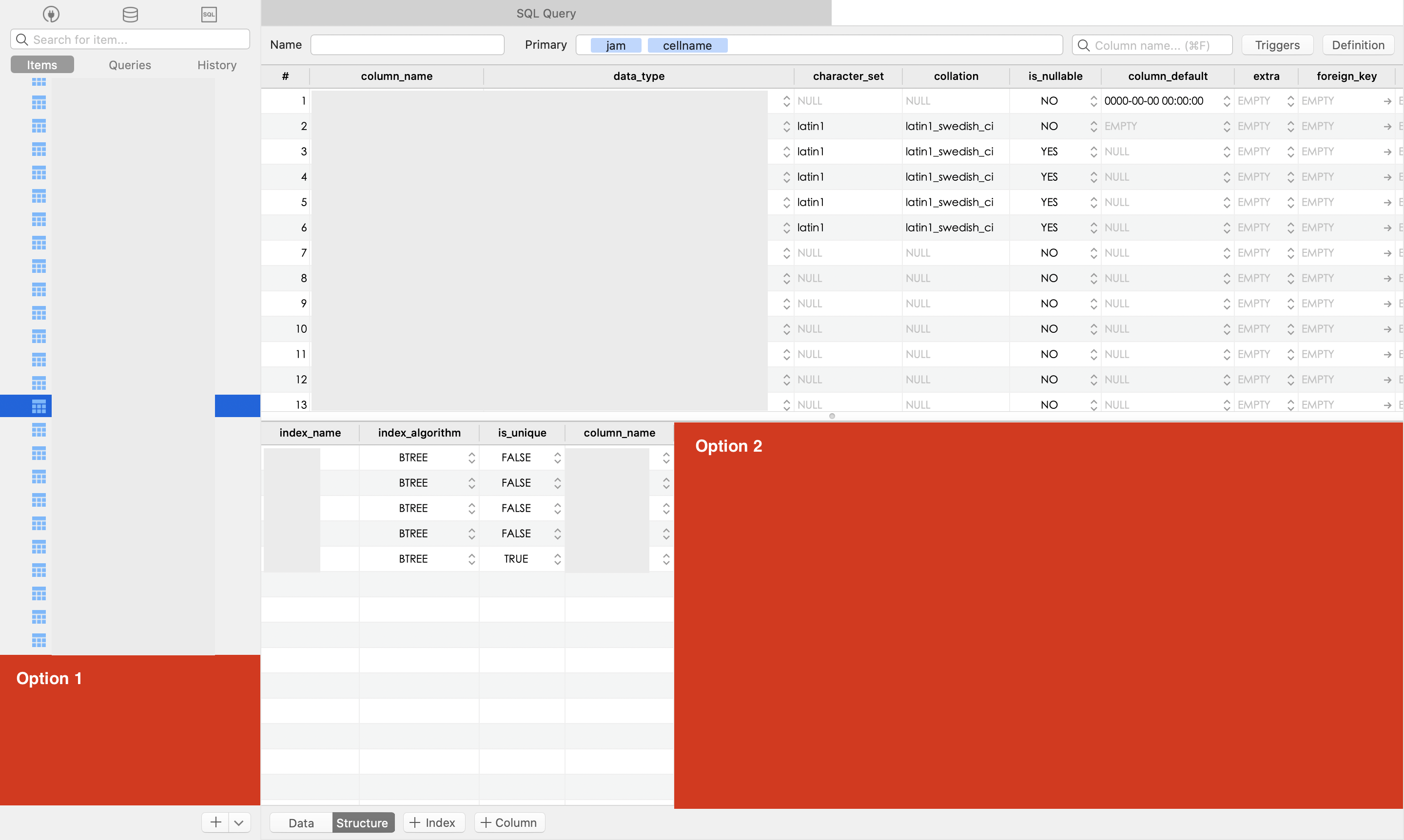Screen dimensions: 1404x840
Task: Open the SQL query icon
Action: coord(209,14)
